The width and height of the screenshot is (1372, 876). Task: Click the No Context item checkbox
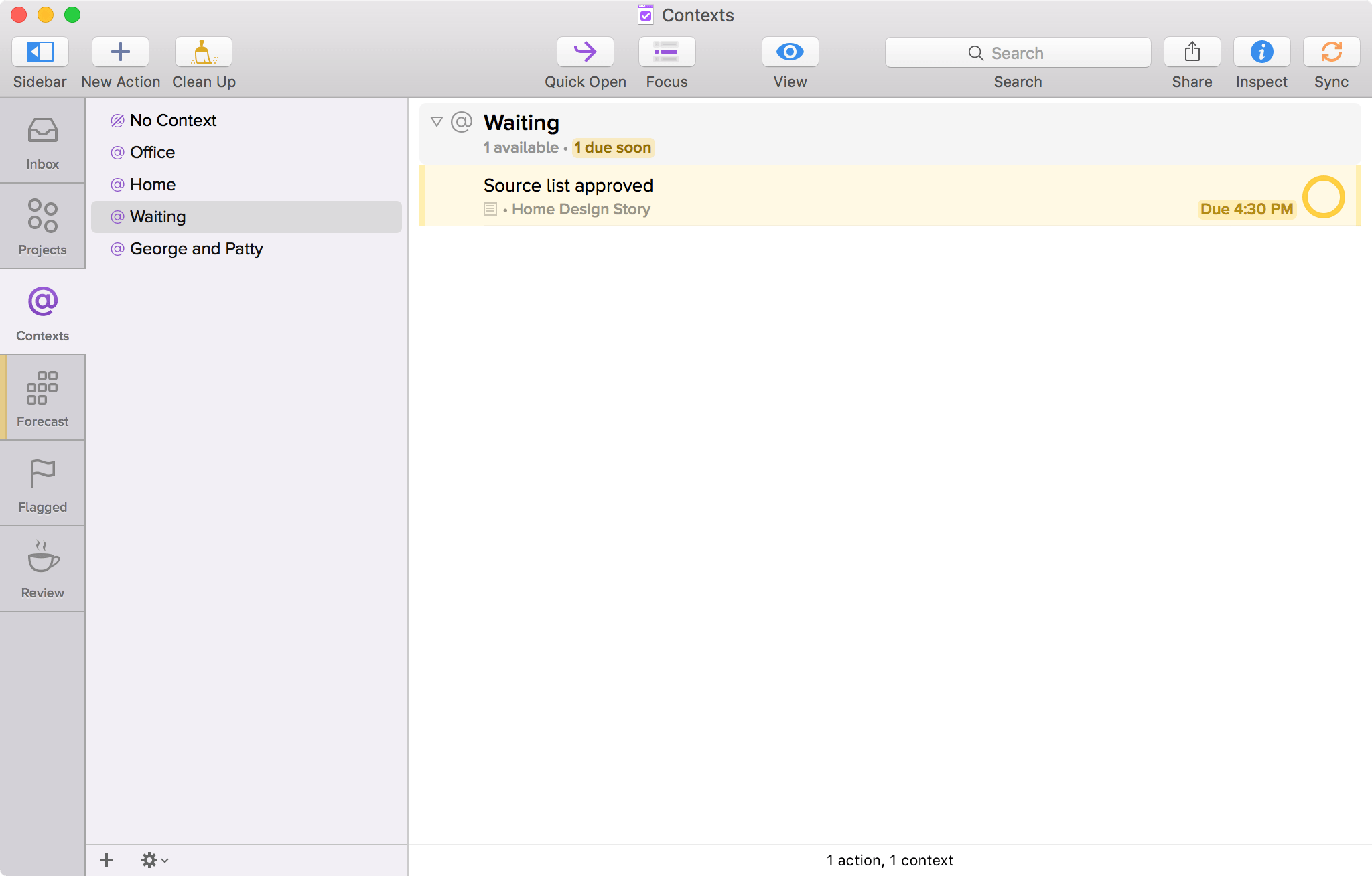117,119
